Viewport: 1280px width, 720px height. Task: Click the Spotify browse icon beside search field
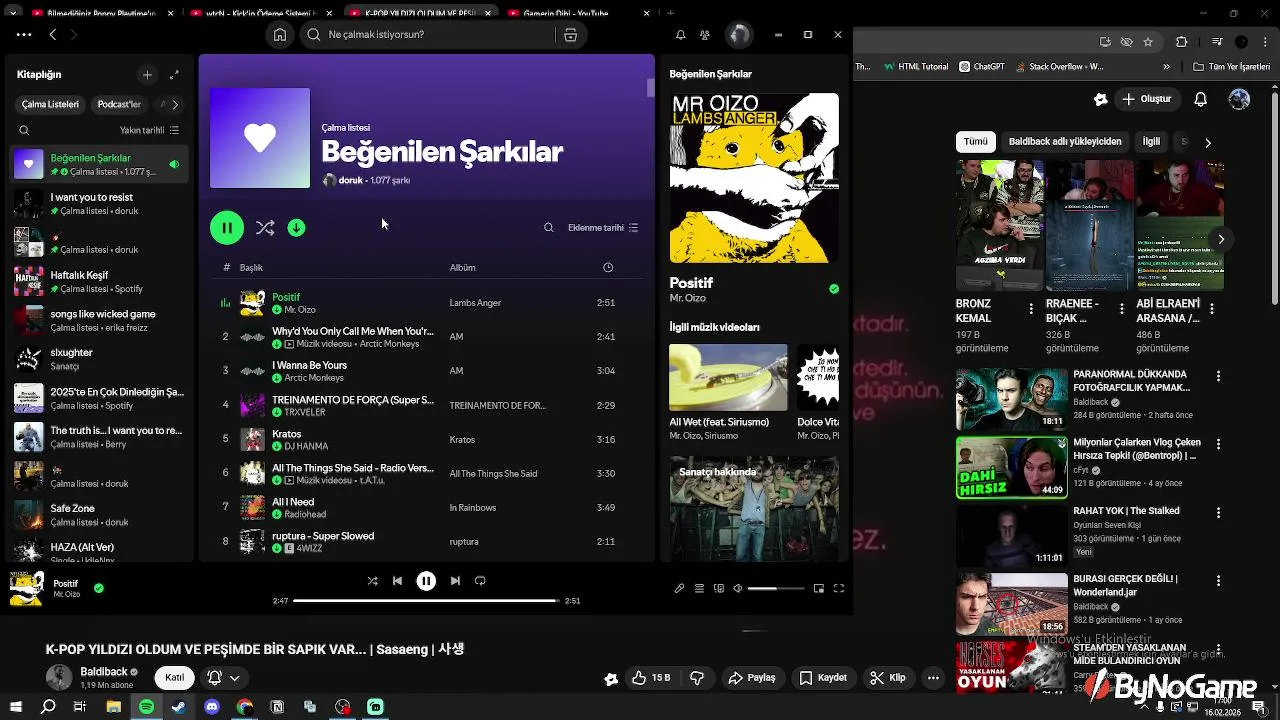570,34
